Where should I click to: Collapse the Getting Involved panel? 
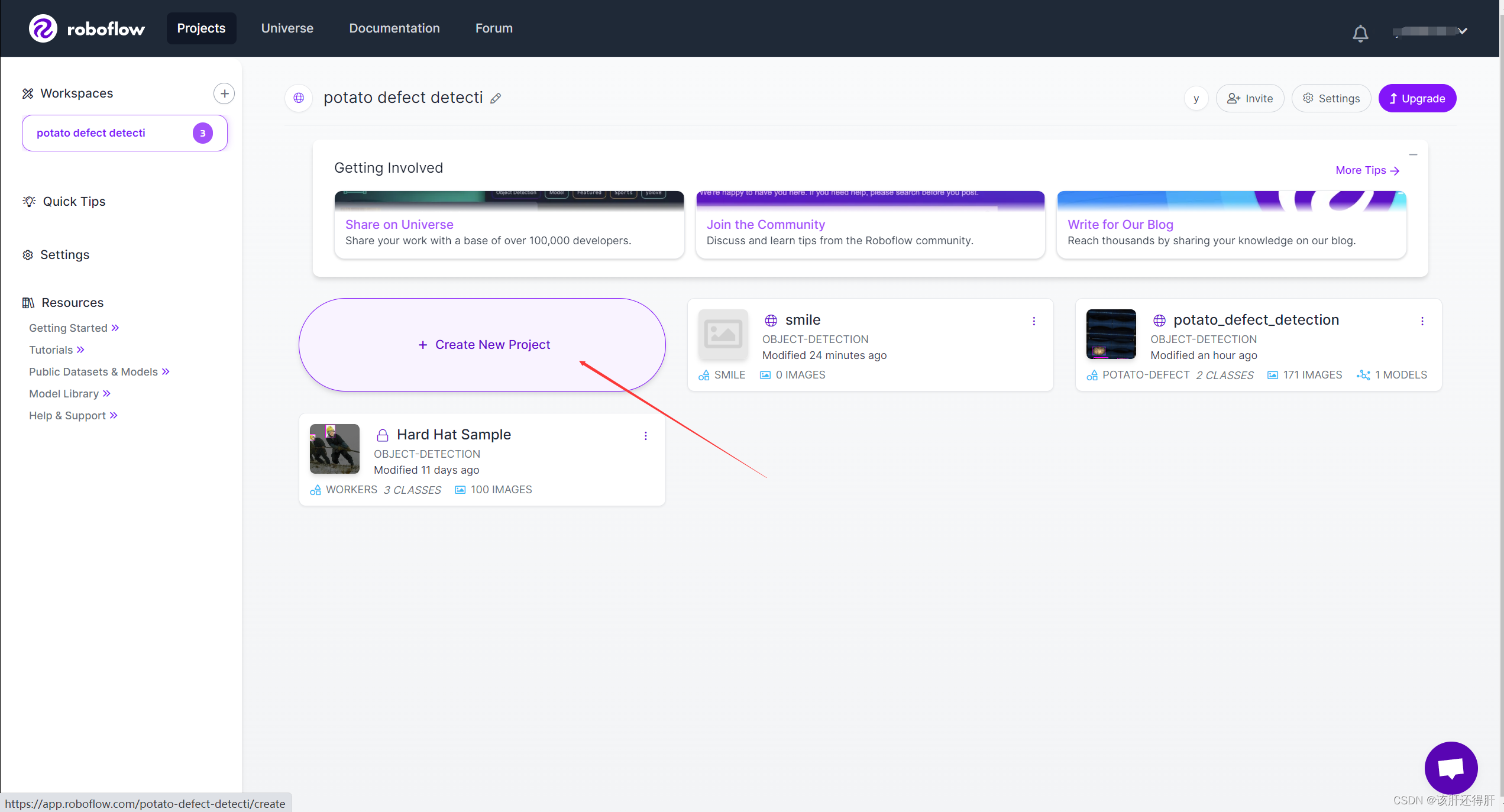1414,155
